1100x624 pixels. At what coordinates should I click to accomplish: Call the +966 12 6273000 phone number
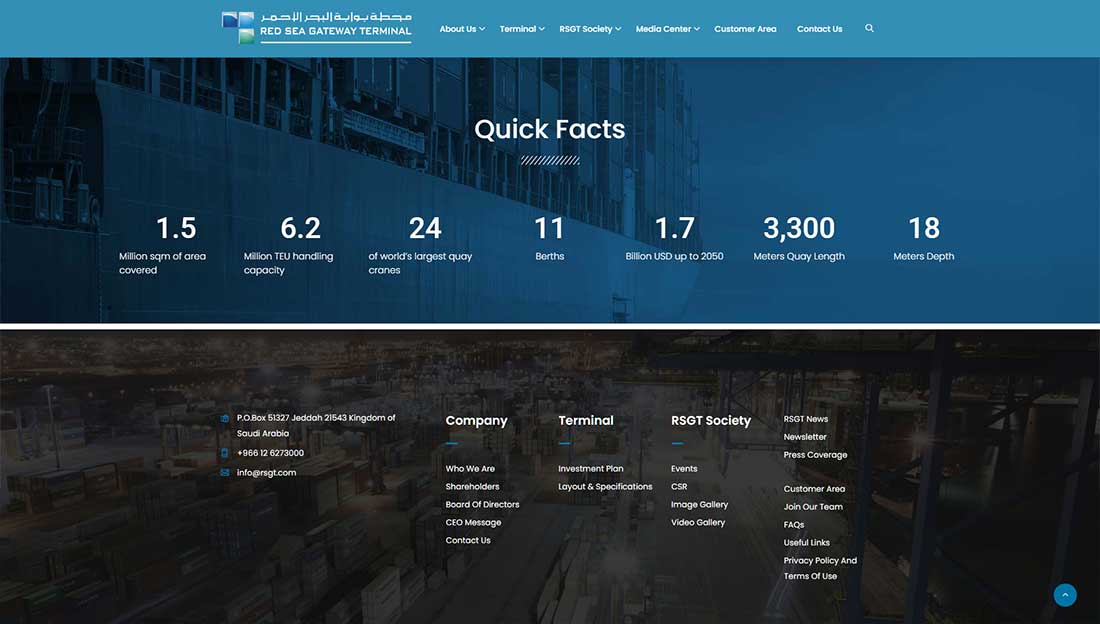coord(270,453)
